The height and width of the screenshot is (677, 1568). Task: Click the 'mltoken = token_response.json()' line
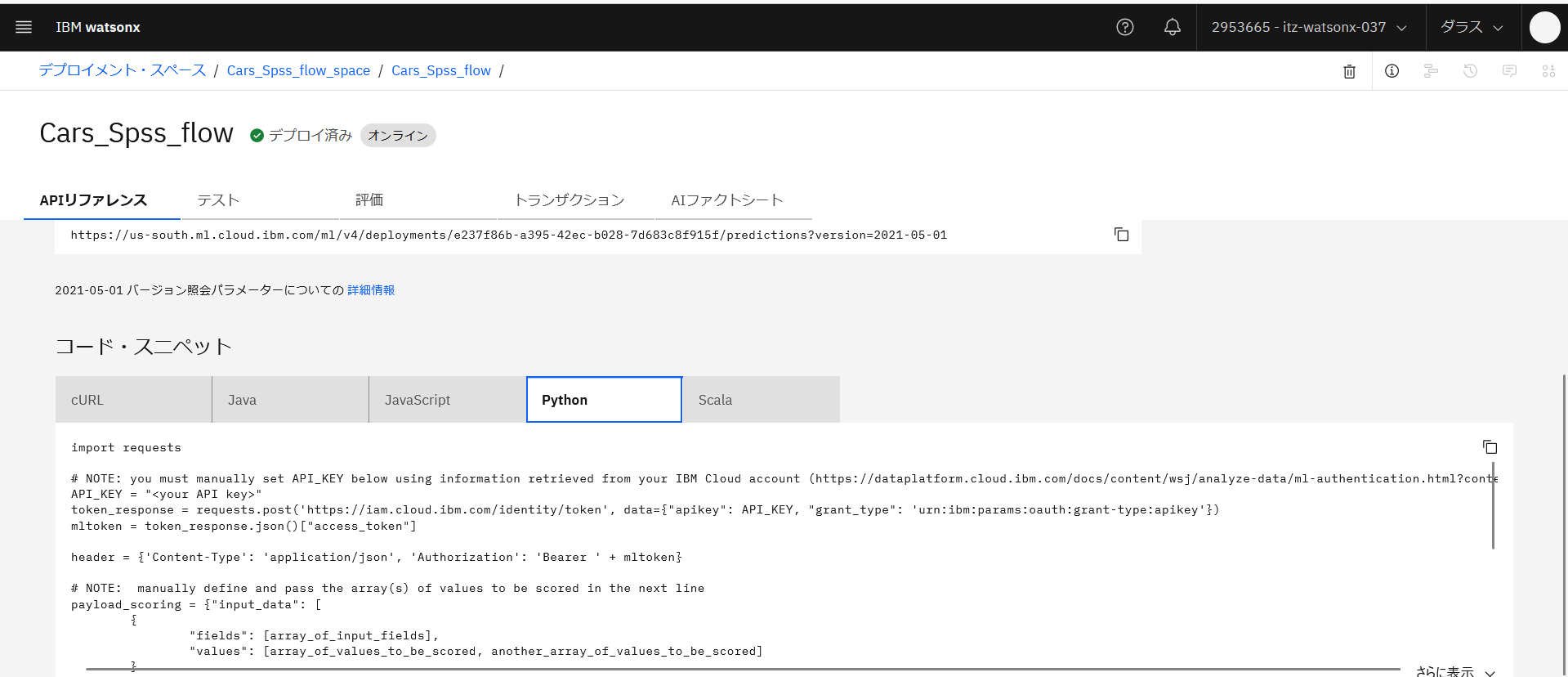click(243, 526)
